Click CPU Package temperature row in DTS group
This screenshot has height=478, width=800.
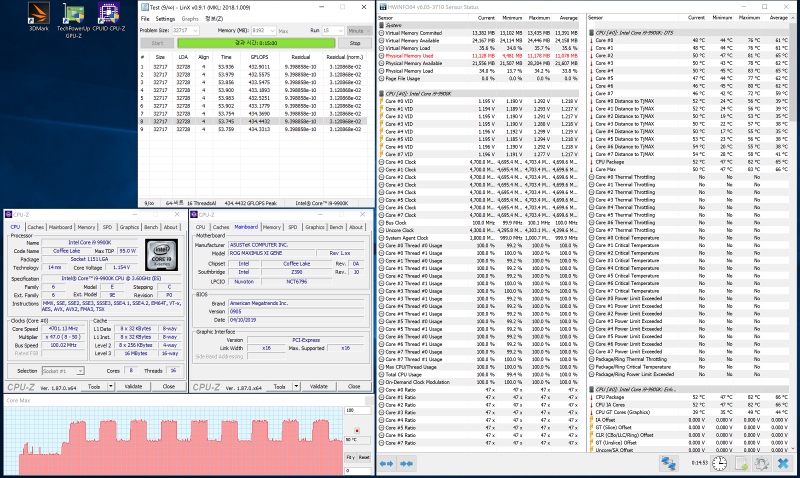690,162
